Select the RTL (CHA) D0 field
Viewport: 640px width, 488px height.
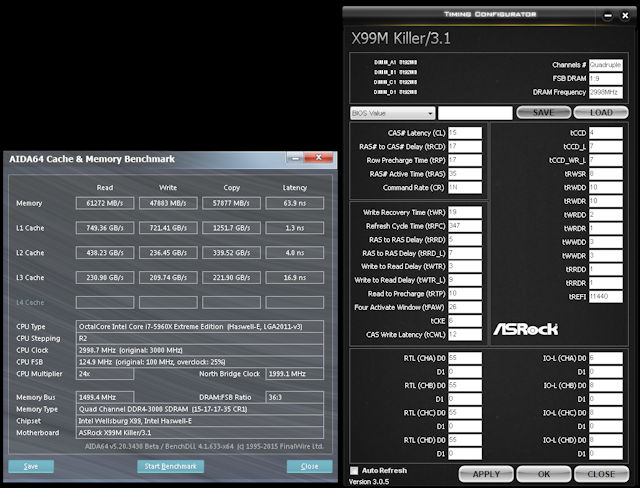465,358
